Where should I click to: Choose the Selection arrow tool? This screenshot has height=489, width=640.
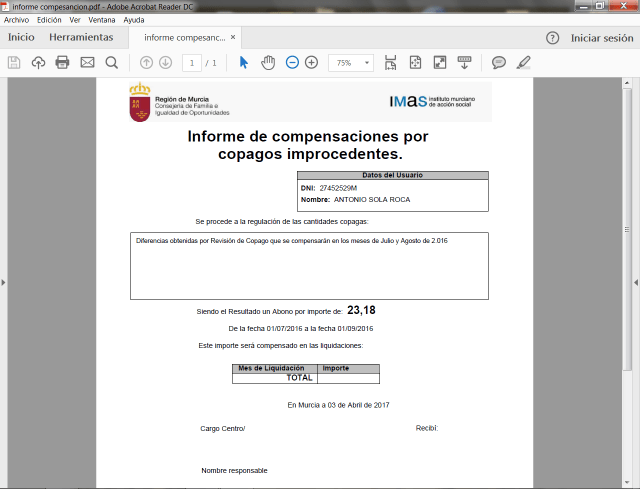244,62
